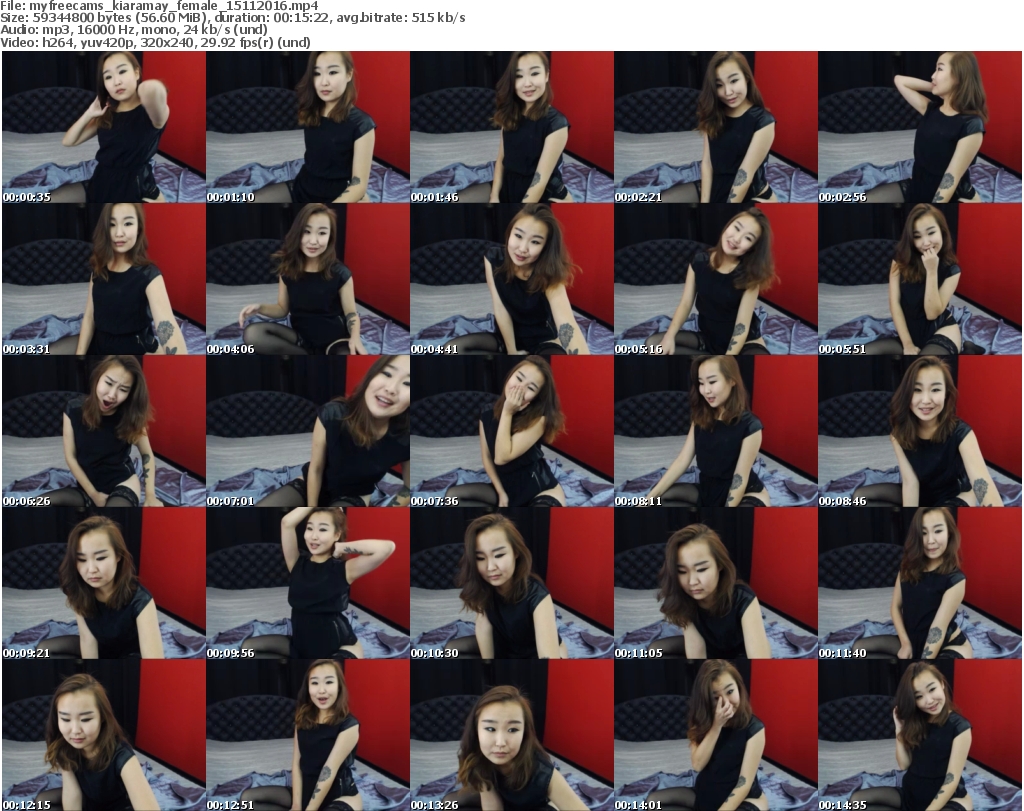Pick the 00:07:01 video frame

[308, 432]
